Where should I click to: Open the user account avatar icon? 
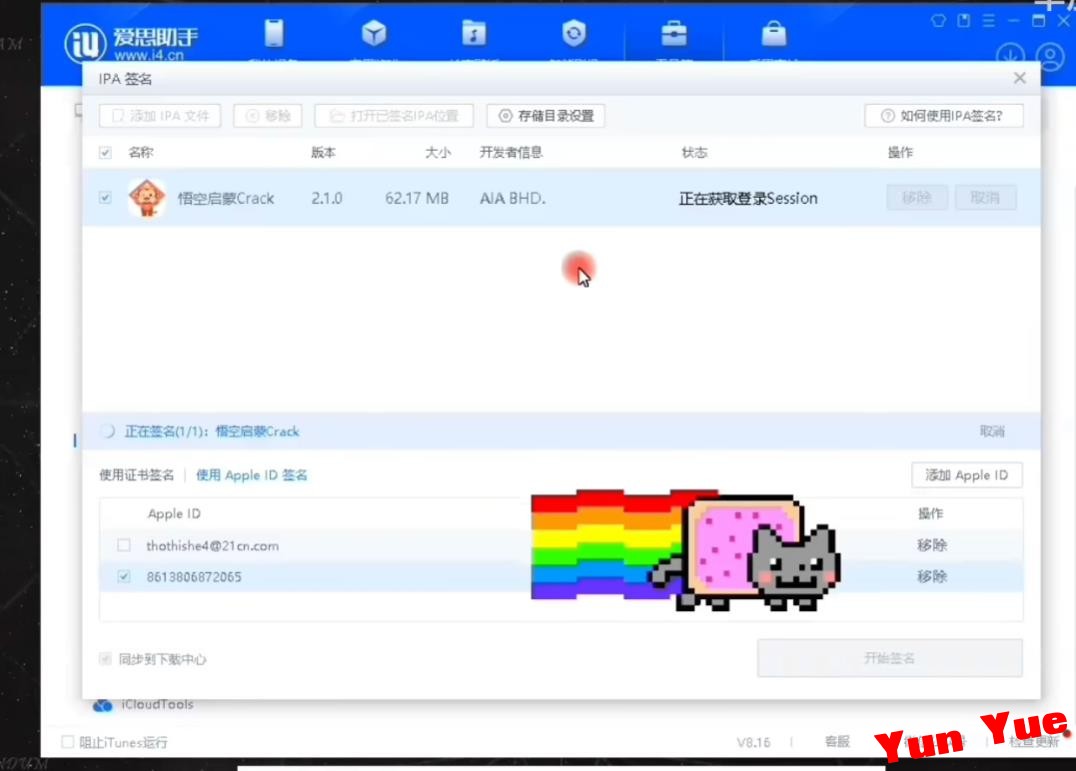point(1050,57)
